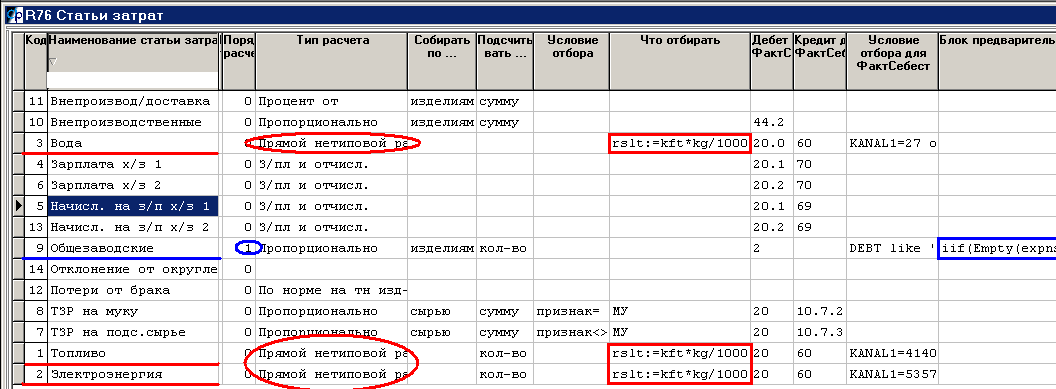Screen dimensions: 1056x389
Task: Select the 'Электроэнергия' cell
Action: (x=133, y=375)
